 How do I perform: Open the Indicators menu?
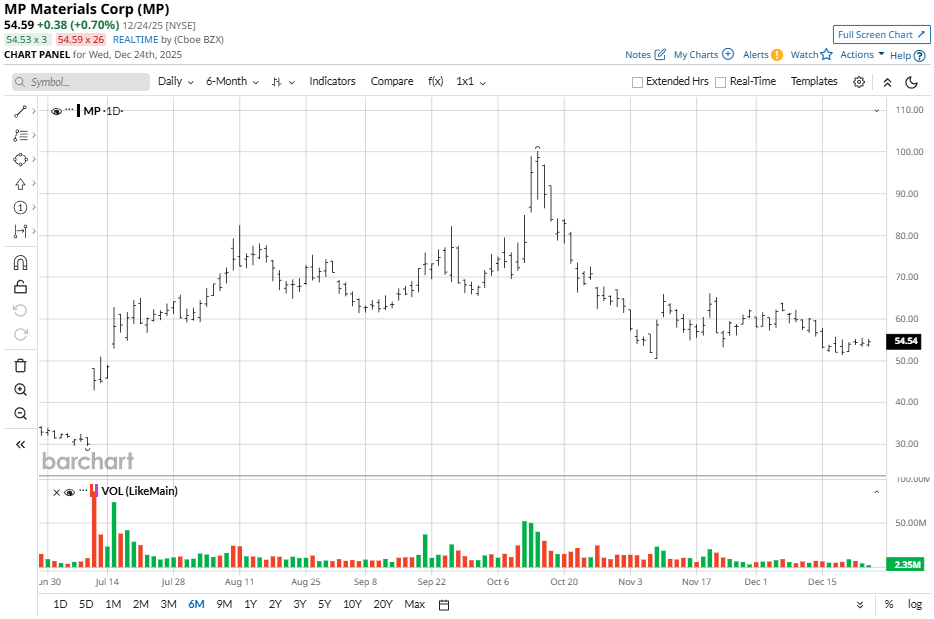[x=332, y=81]
